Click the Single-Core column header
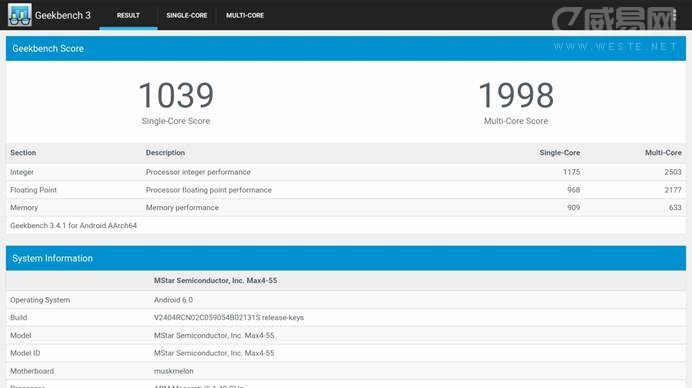Viewport: 692px width, 388px height. point(560,153)
